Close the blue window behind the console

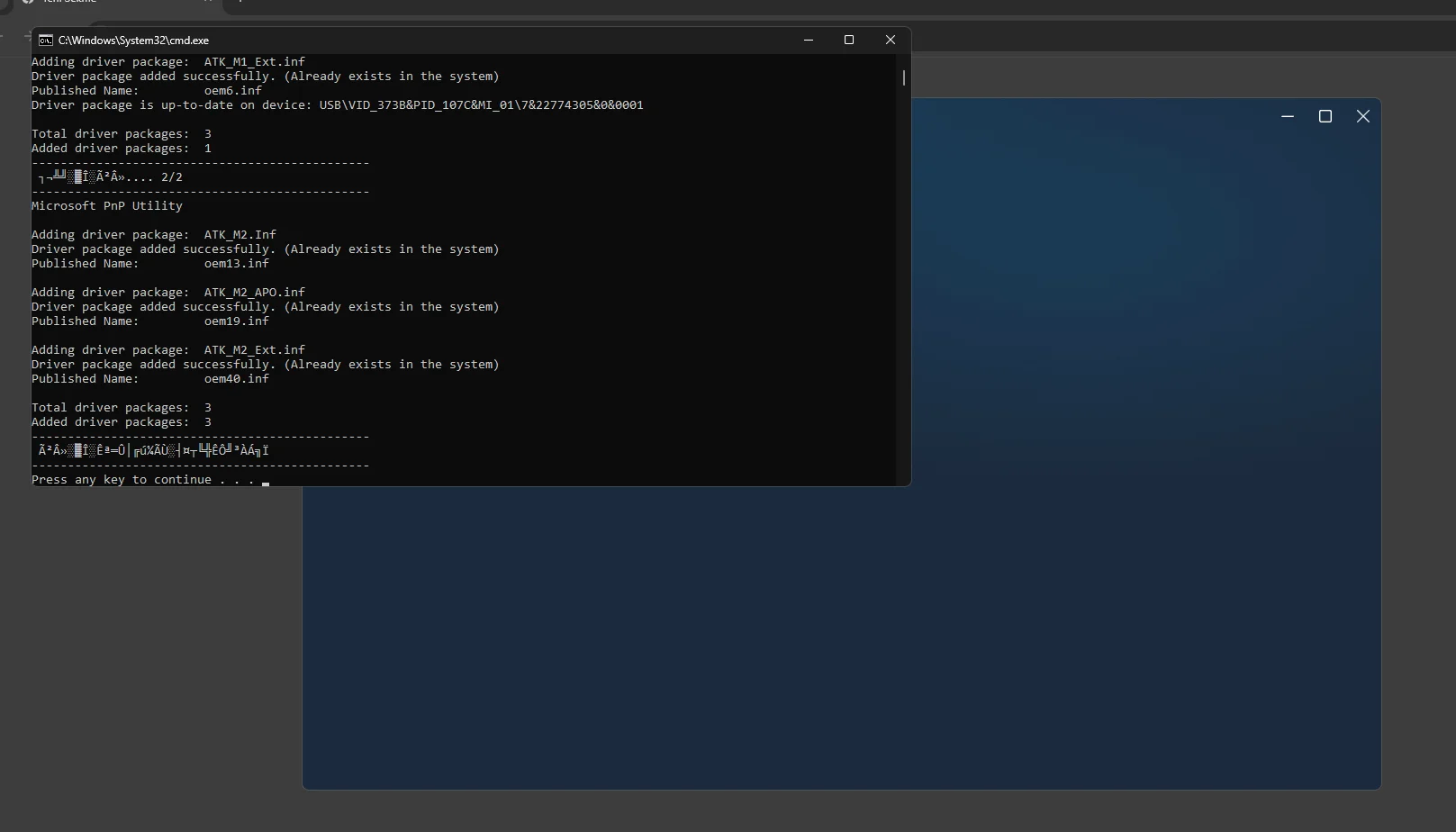click(x=1363, y=116)
